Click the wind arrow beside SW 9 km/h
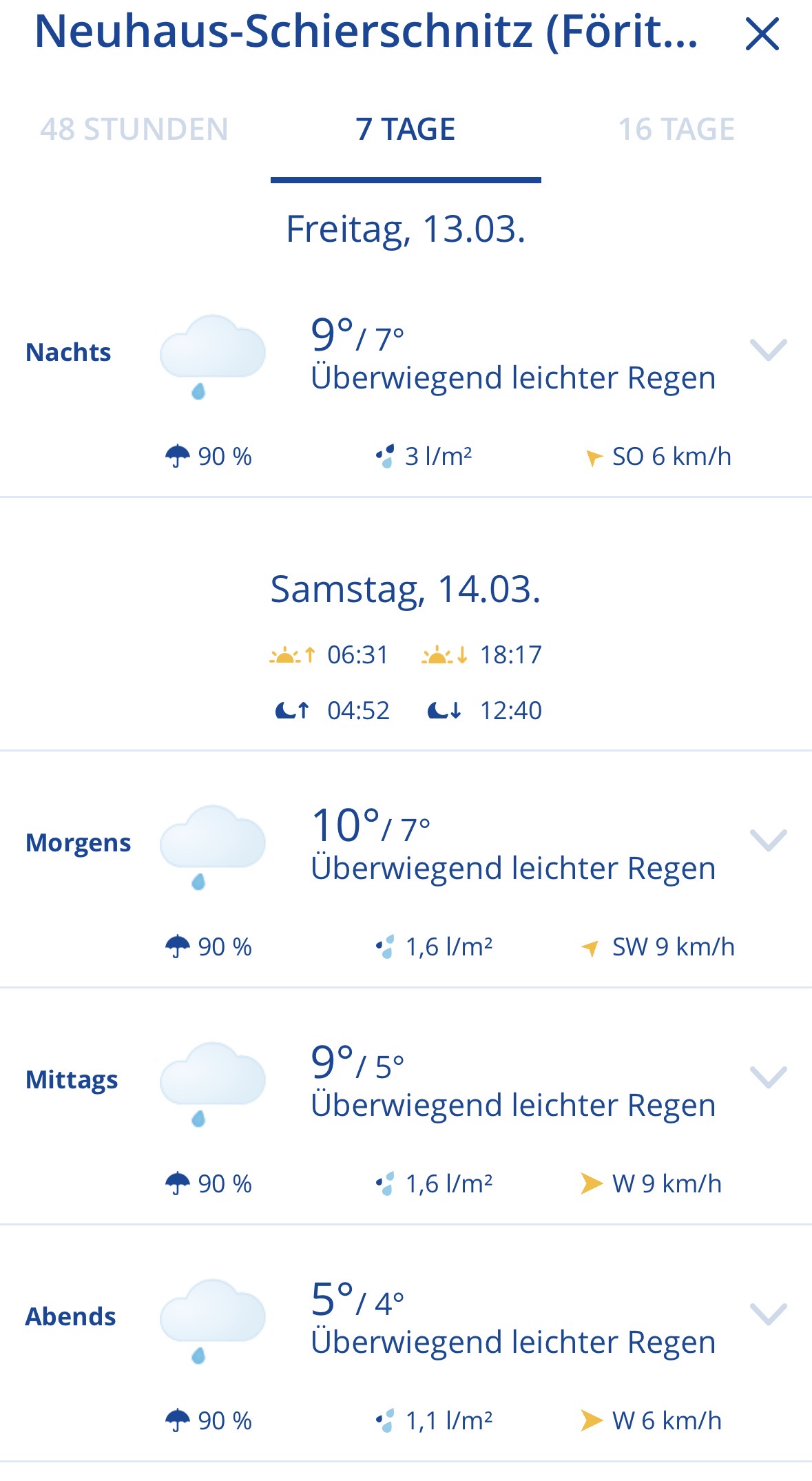 pos(590,948)
